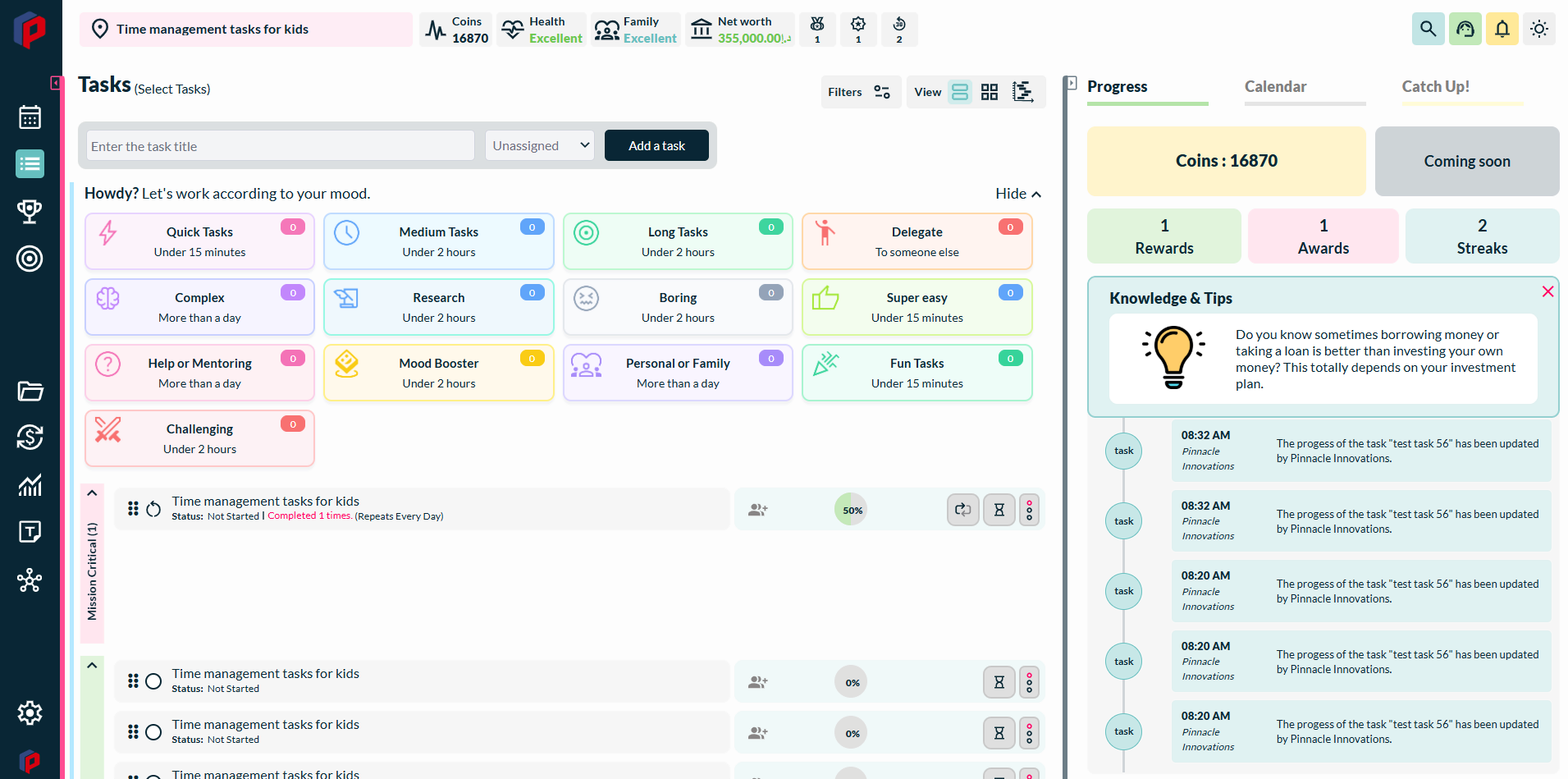The width and height of the screenshot is (1568, 779).
Task: Click the Coins : 16870 yellow card
Action: [x=1227, y=161]
